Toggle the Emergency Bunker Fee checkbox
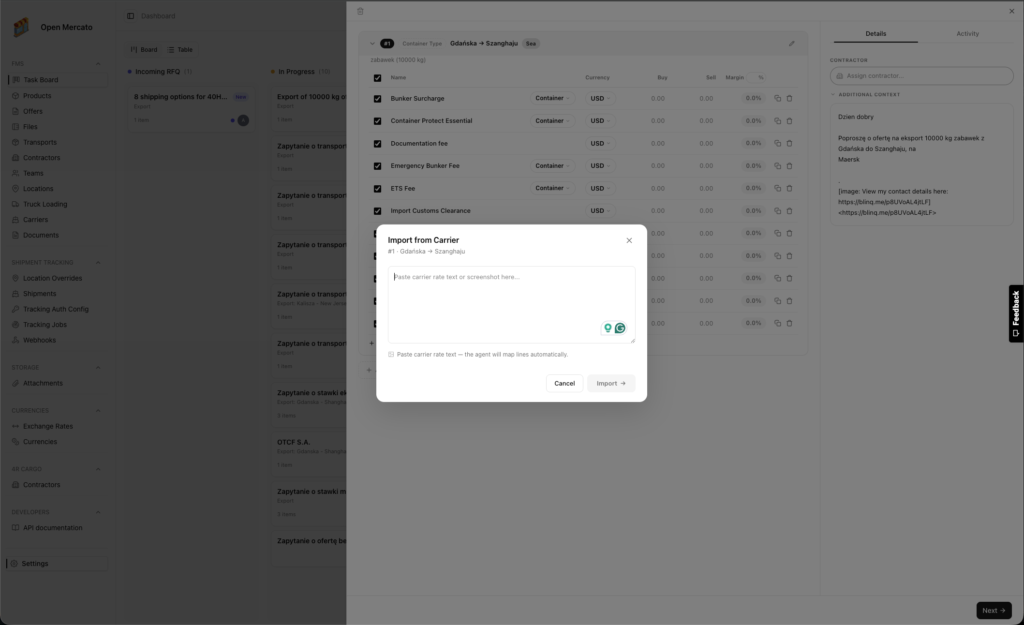 [377, 166]
